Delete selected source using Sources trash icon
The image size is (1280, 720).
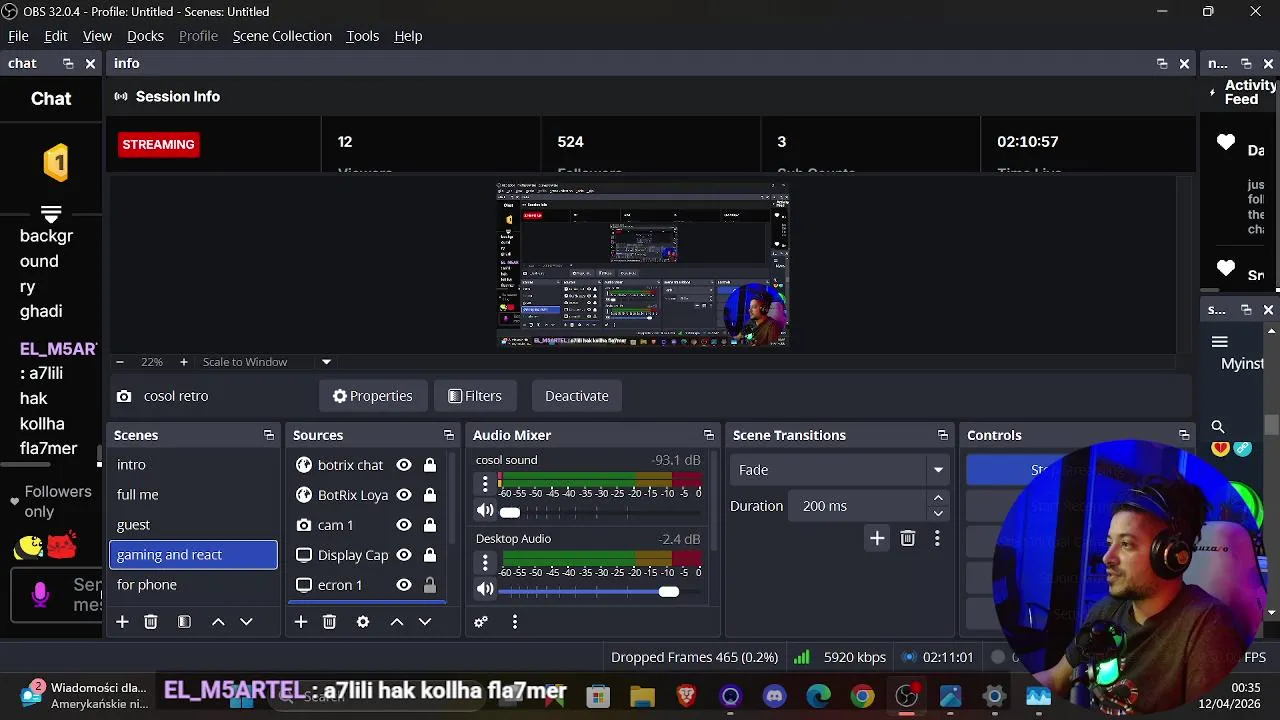click(329, 622)
